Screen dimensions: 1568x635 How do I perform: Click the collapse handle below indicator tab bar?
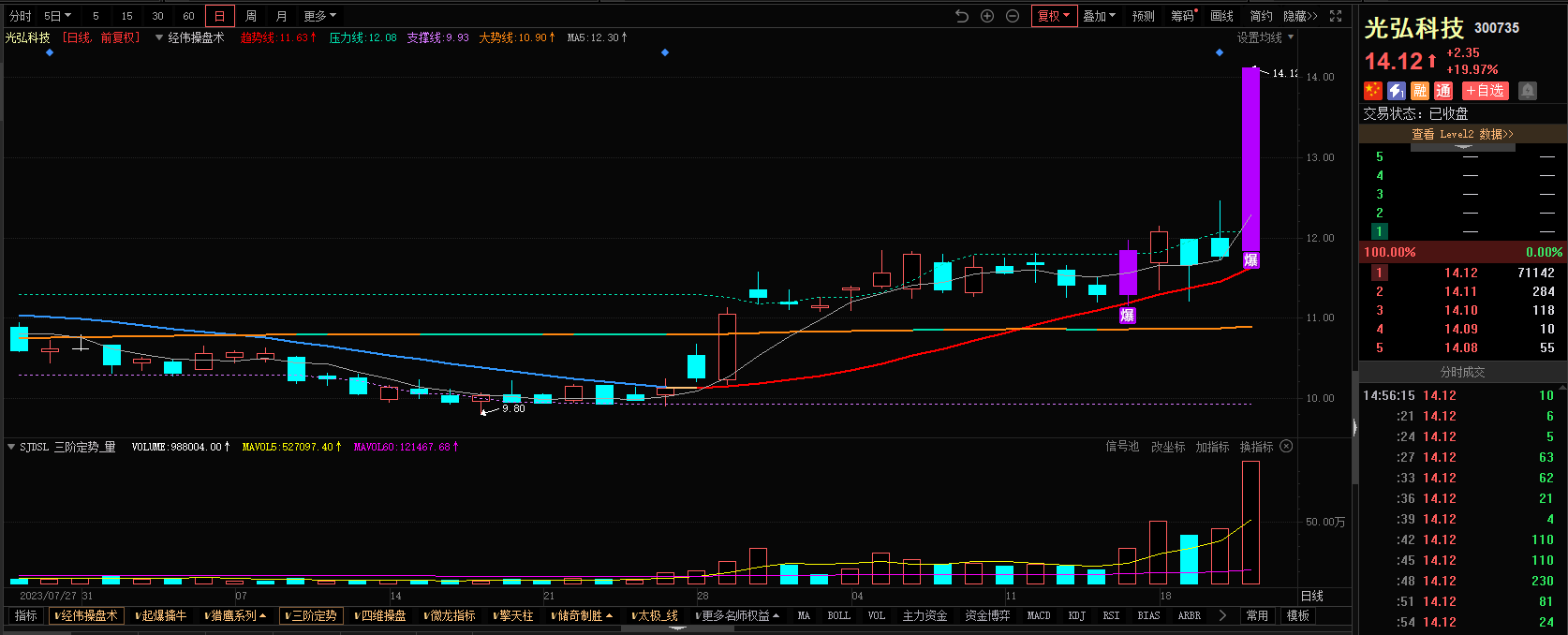[x=676, y=628]
